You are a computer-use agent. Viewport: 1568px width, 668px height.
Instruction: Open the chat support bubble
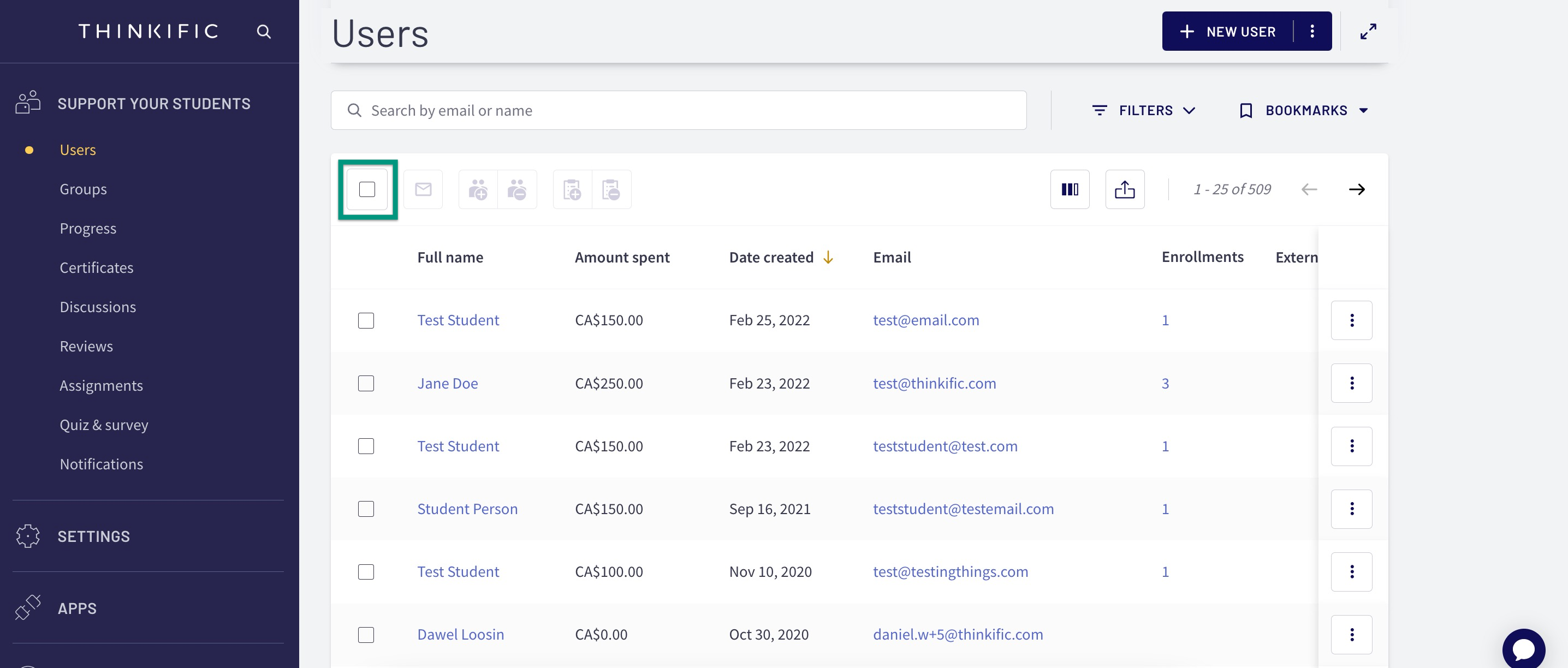coord(1523,648)
